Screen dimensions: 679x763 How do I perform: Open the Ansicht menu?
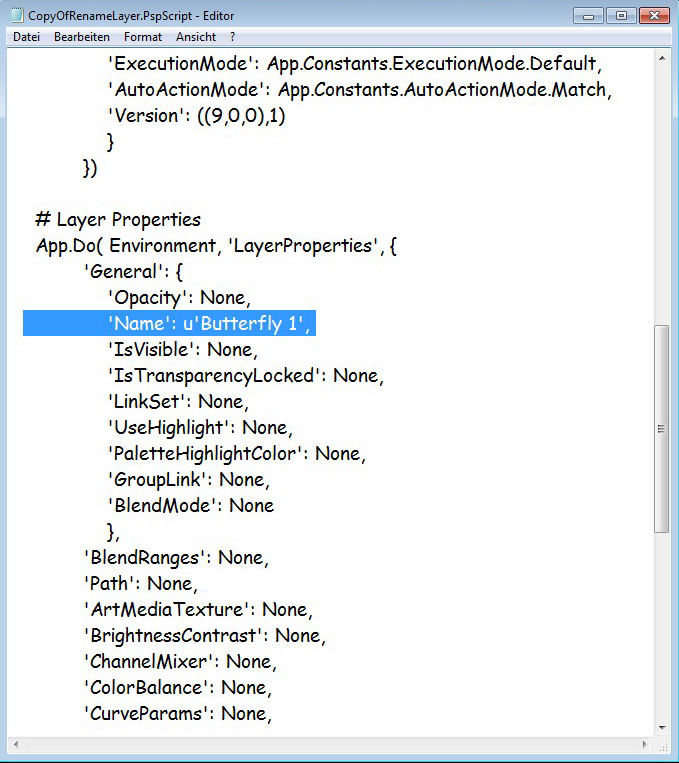(196, 37)
